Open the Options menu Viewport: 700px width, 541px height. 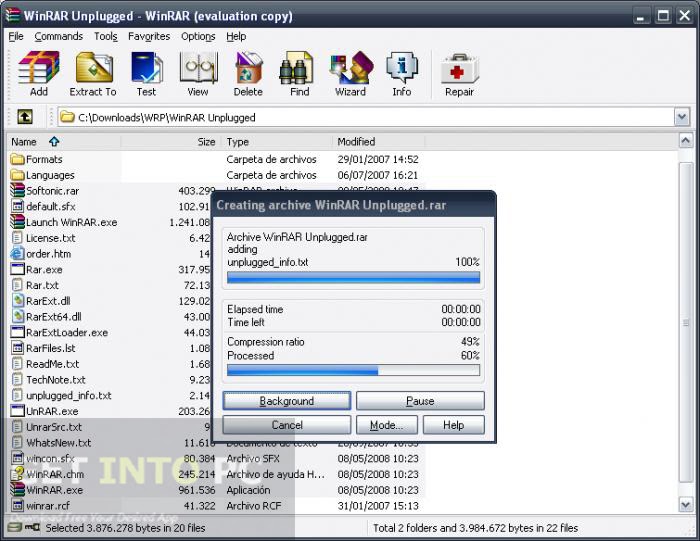198,36
